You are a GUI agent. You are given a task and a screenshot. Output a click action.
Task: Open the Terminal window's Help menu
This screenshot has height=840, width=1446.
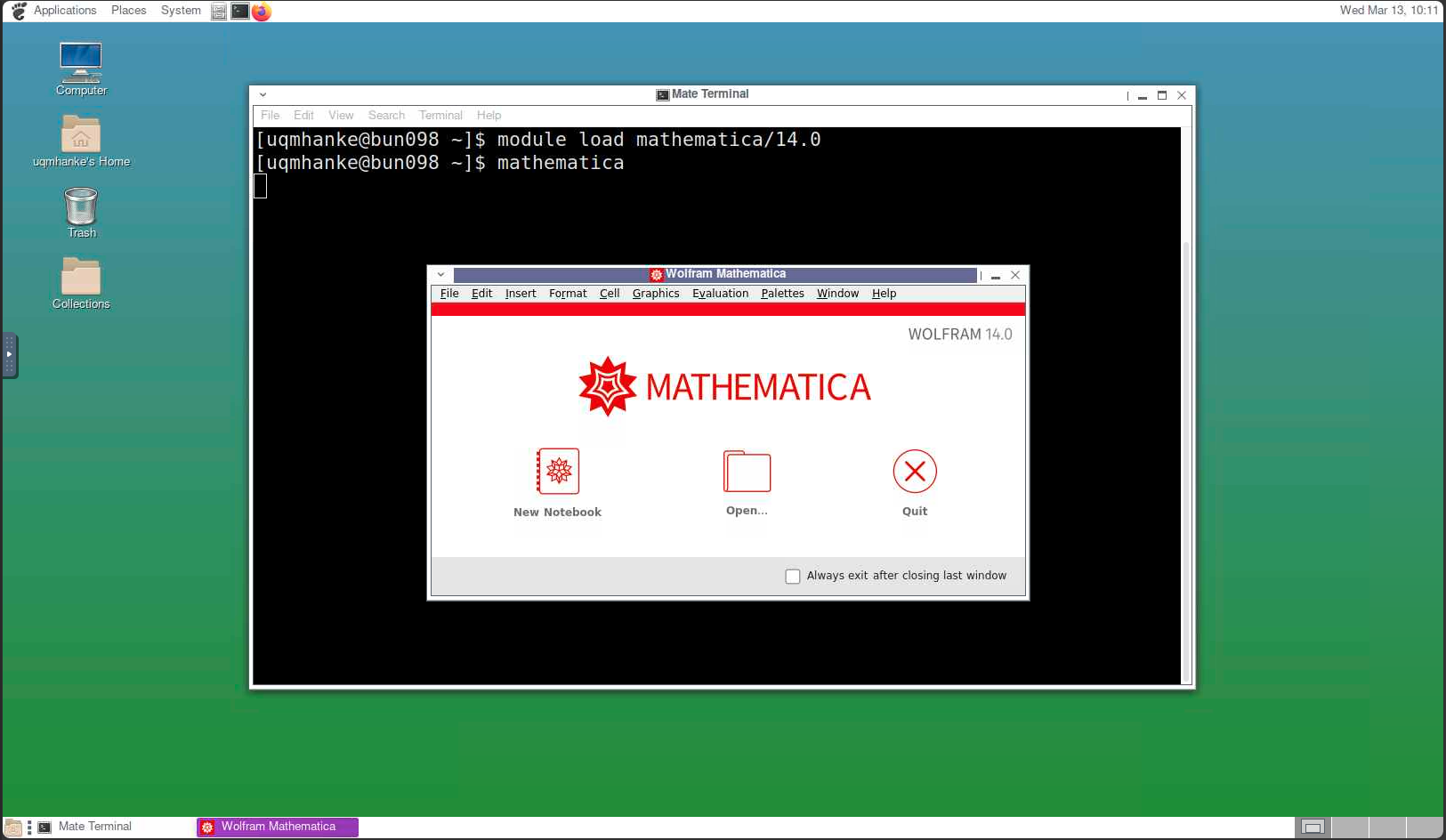(489, 116)
